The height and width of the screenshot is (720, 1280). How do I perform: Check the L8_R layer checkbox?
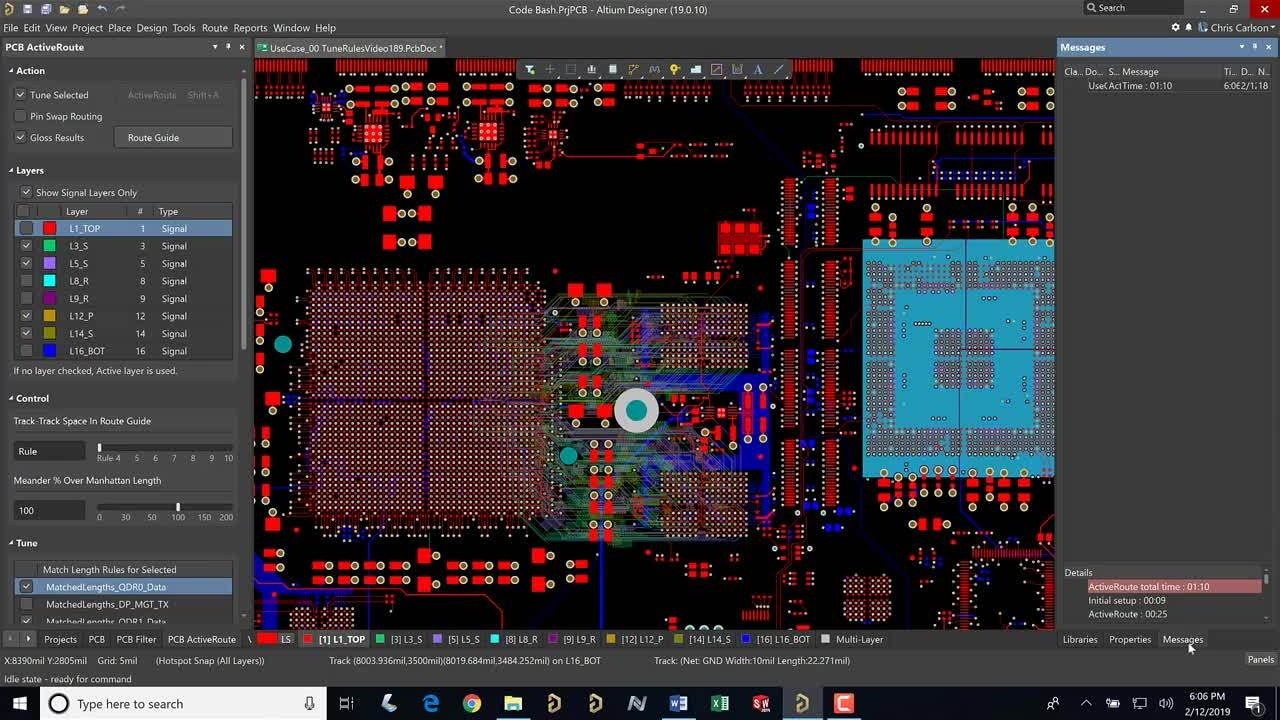tap(26, 281)
